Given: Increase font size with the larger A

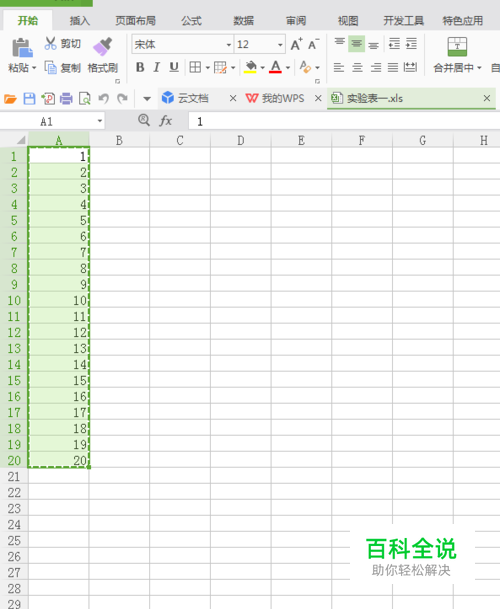Looking at the screenshot, I should (296, 44).
